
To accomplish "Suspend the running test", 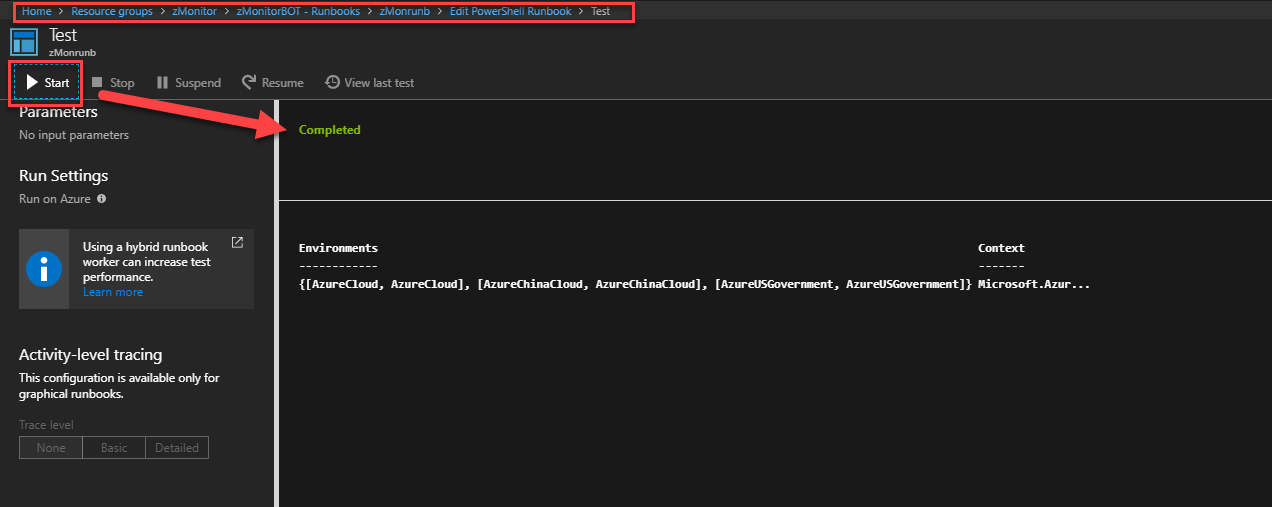I will click(189, 83).
